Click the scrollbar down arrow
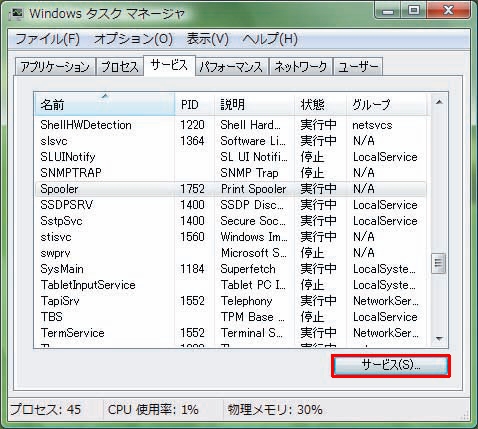The height and width of the screenshot is (429, 478). (439, 339)
